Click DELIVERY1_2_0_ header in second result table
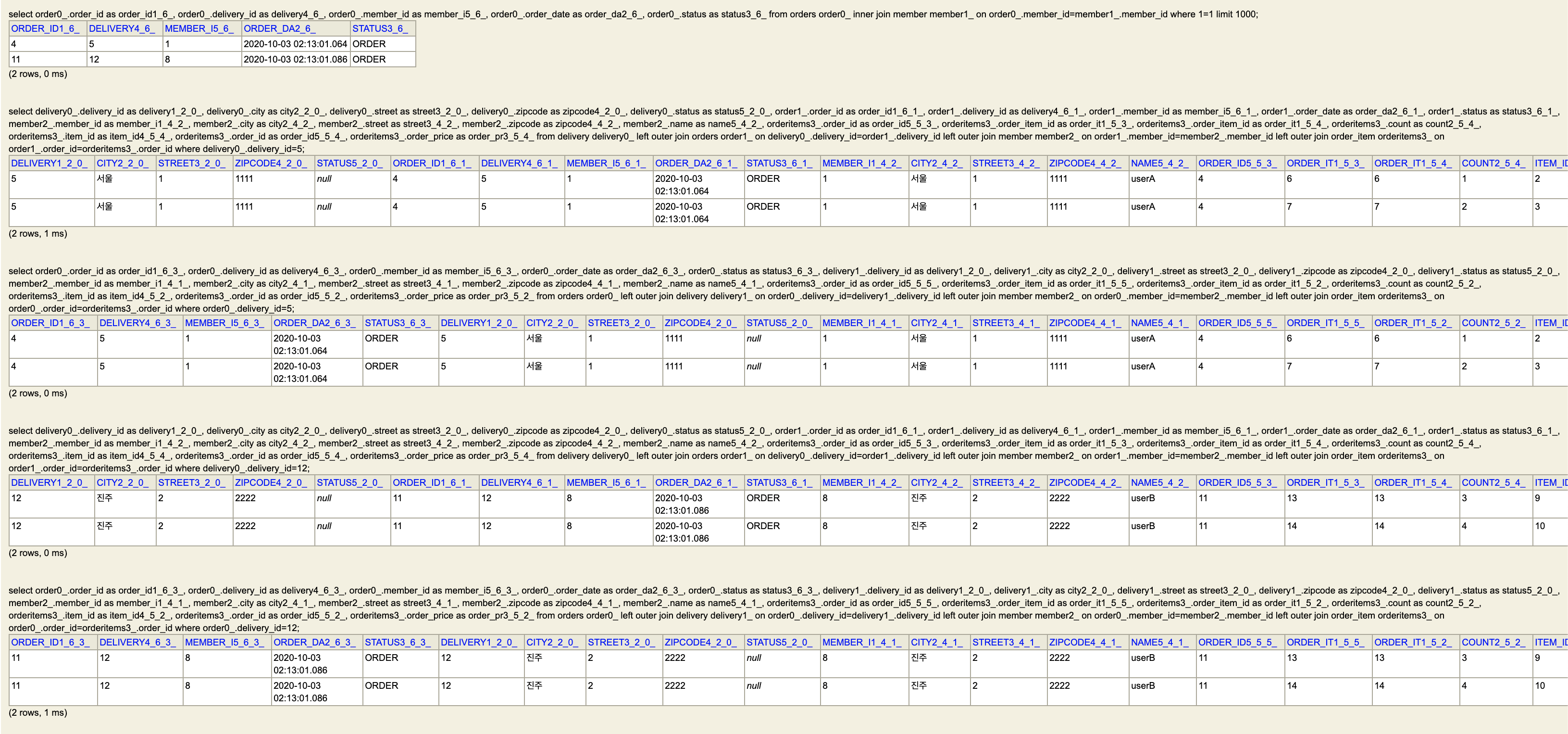The image size is (1568, 734). (50, 163)
